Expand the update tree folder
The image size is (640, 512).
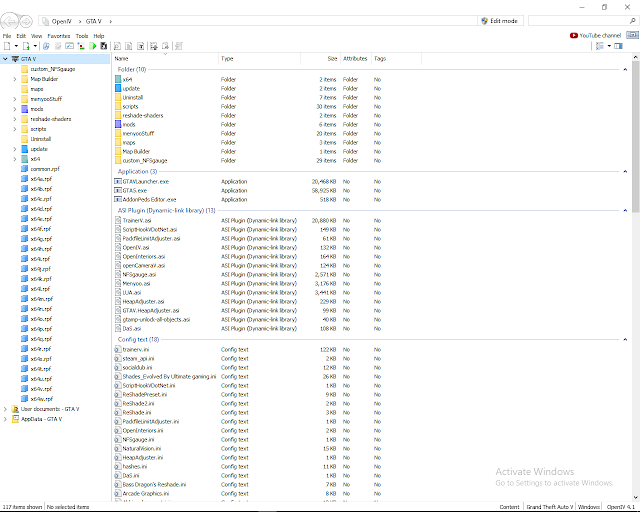click(15, 149)
